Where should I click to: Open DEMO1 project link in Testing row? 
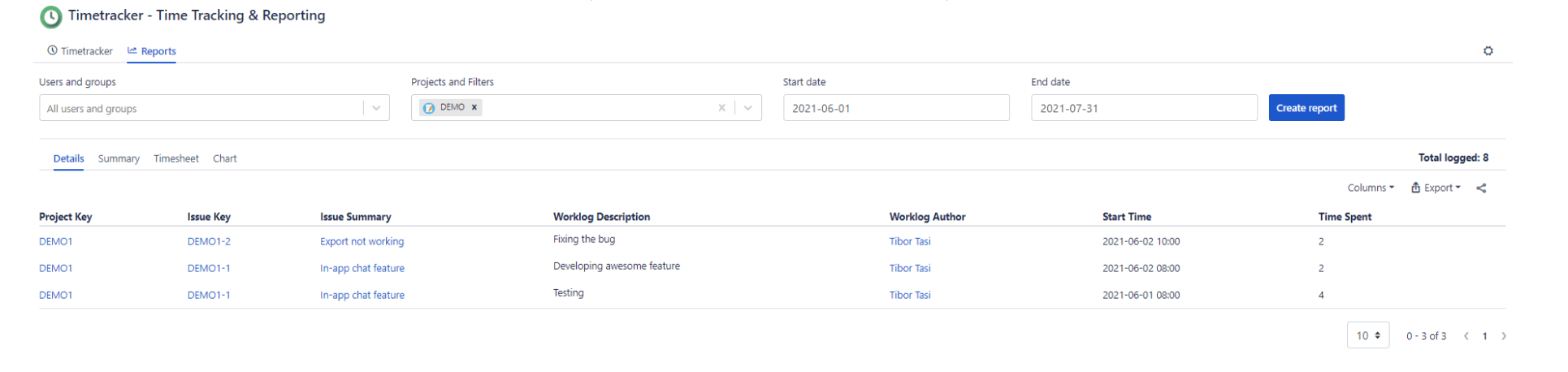[55, 295]
